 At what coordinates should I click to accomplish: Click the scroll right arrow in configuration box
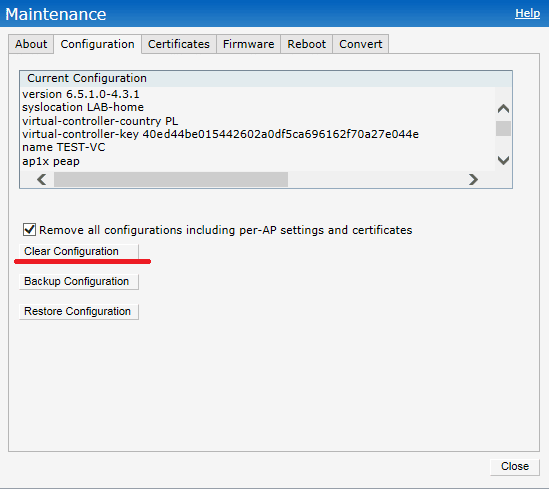pos(473,180)
